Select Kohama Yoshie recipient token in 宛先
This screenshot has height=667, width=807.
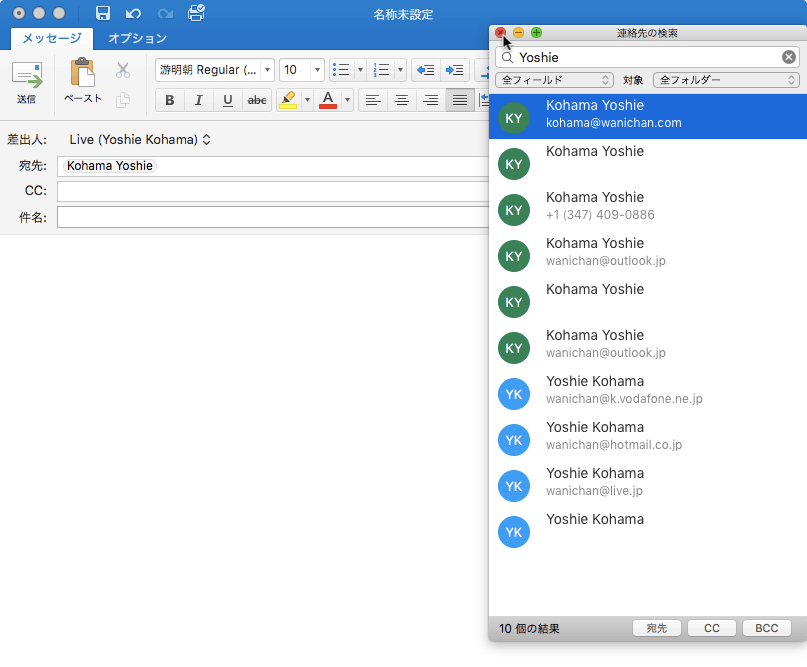(x=110, y=166)
